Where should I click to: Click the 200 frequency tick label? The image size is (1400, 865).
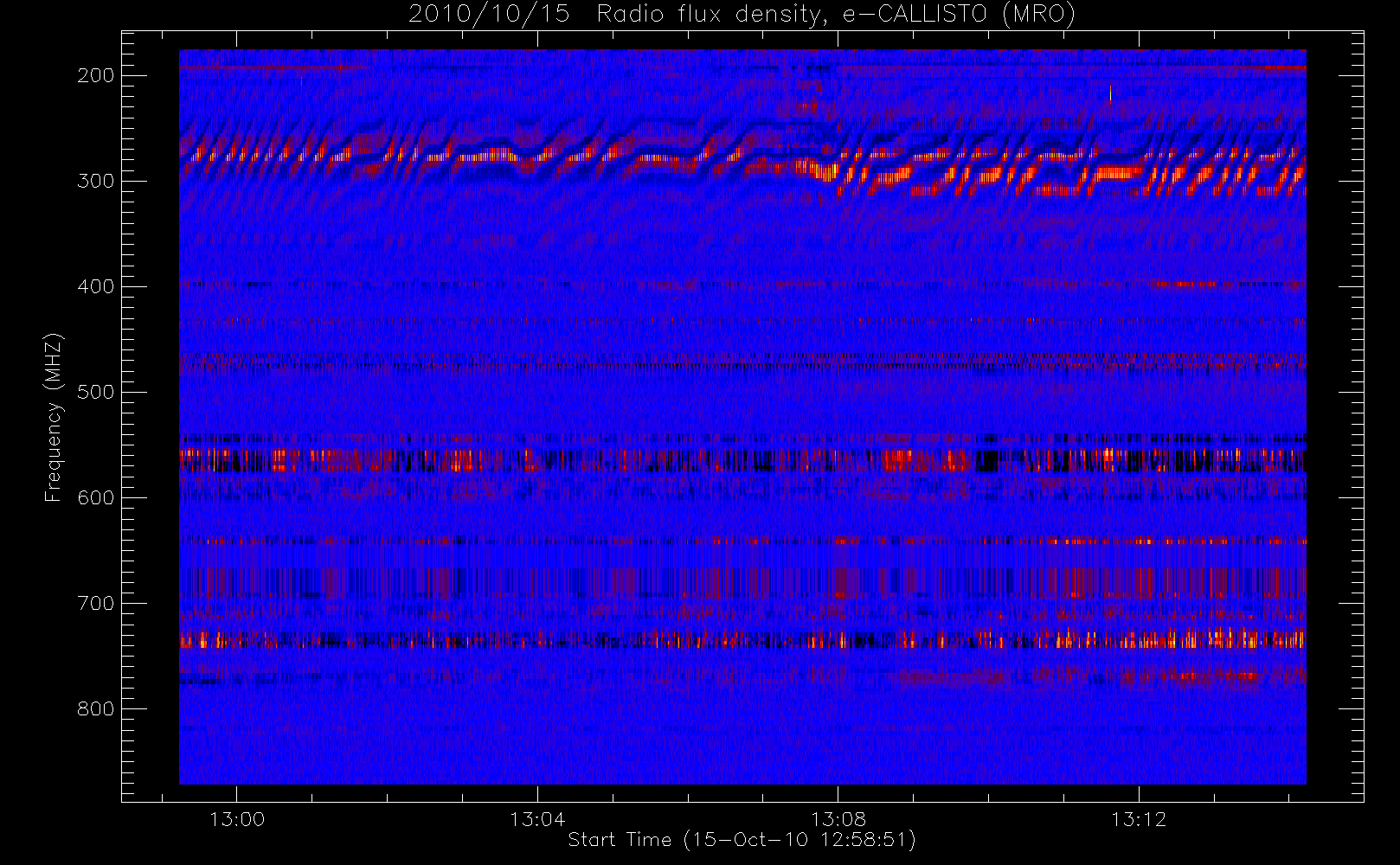[x=96, y=75]
